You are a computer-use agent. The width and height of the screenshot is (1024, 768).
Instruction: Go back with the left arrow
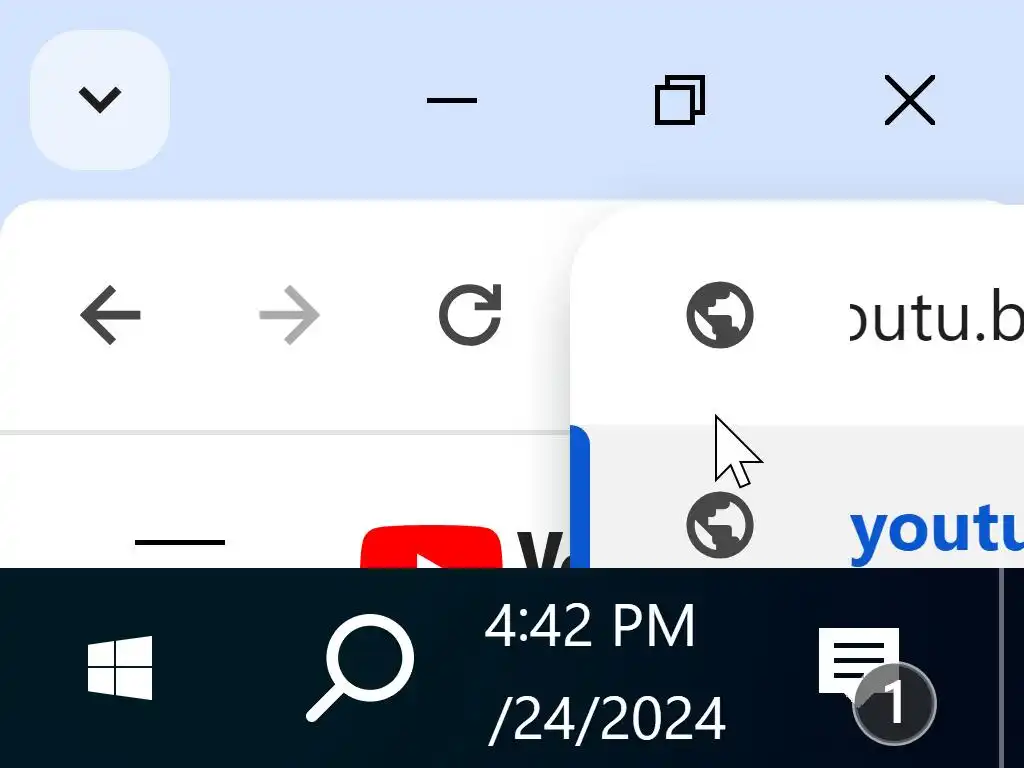[x=110, y=315]
